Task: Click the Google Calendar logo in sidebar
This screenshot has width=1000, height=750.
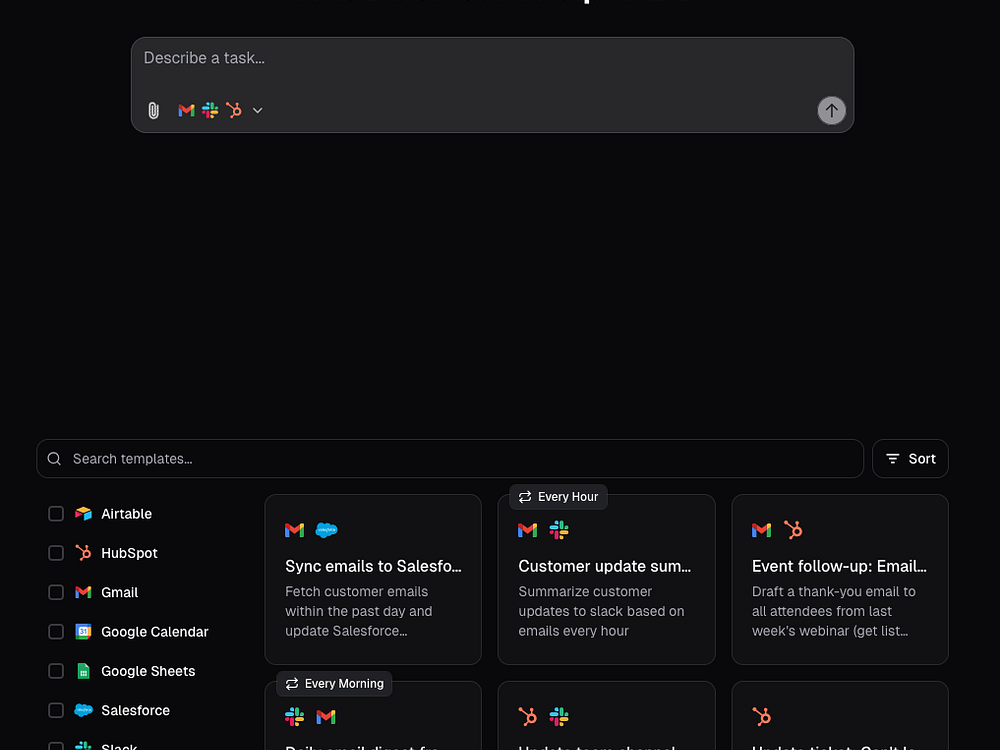Action: 84,632
